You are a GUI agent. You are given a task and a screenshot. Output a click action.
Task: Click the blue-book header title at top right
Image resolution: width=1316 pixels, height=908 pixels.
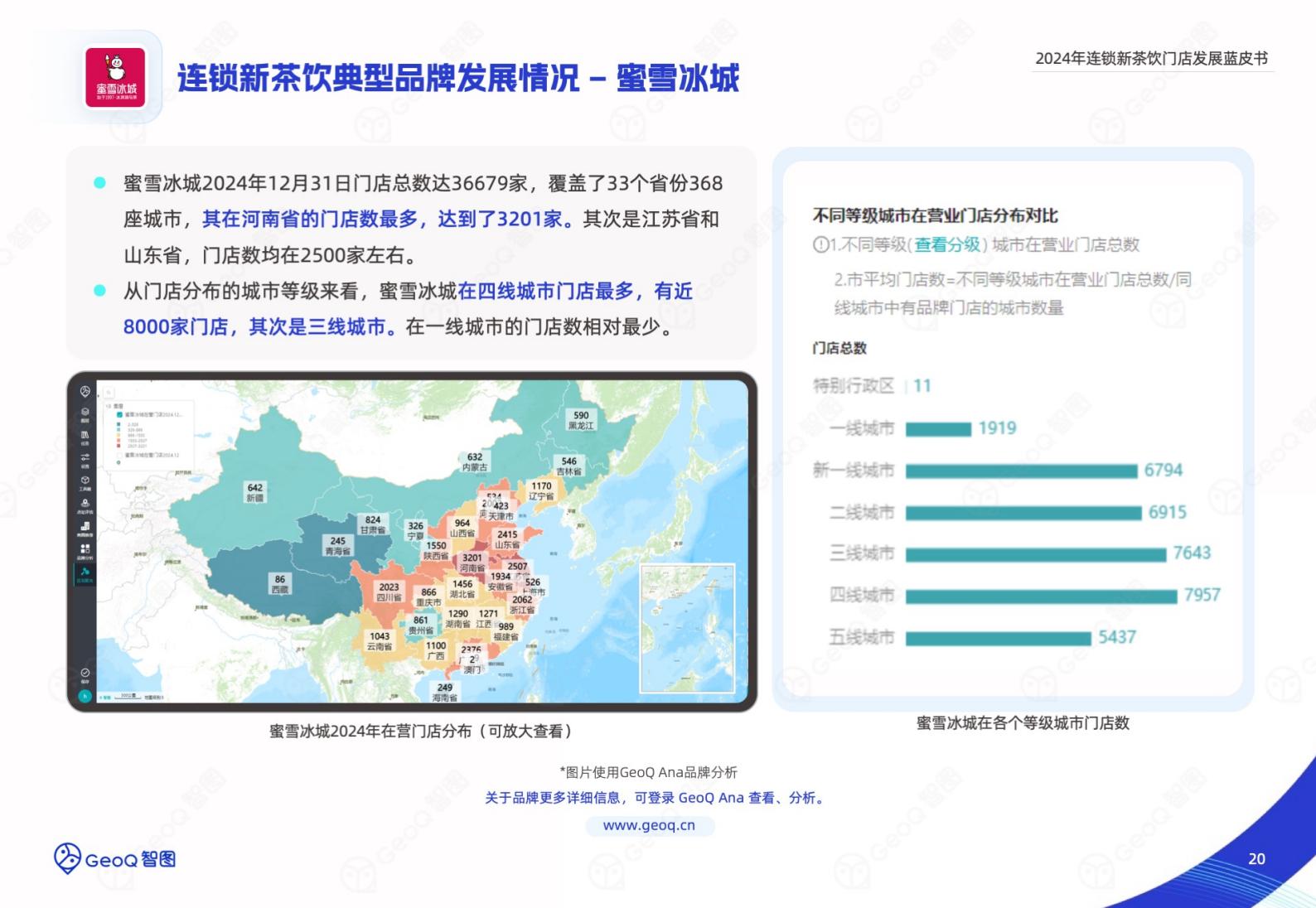tap(1151, 59)
